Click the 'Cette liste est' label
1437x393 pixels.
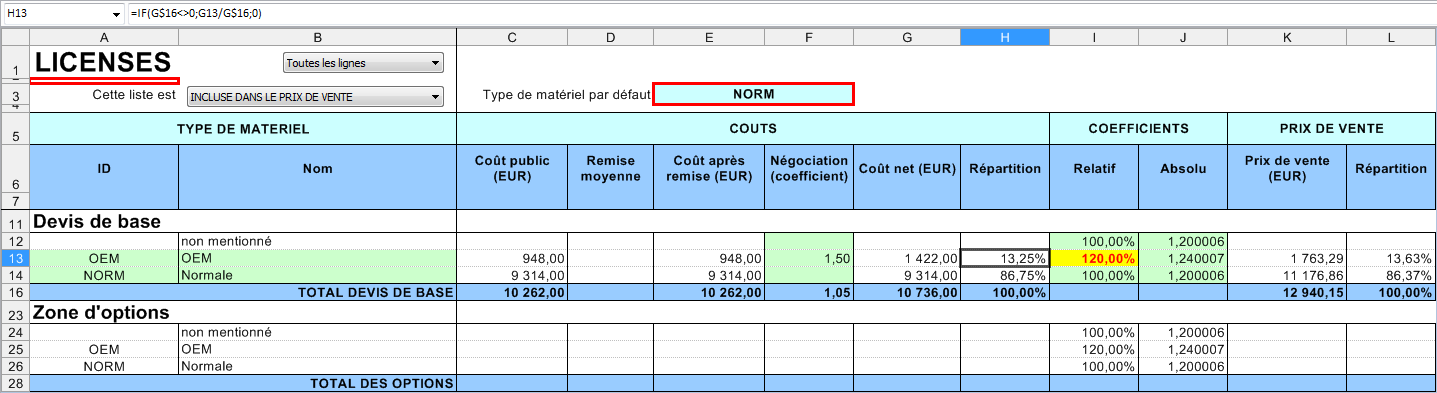(133, 95)
